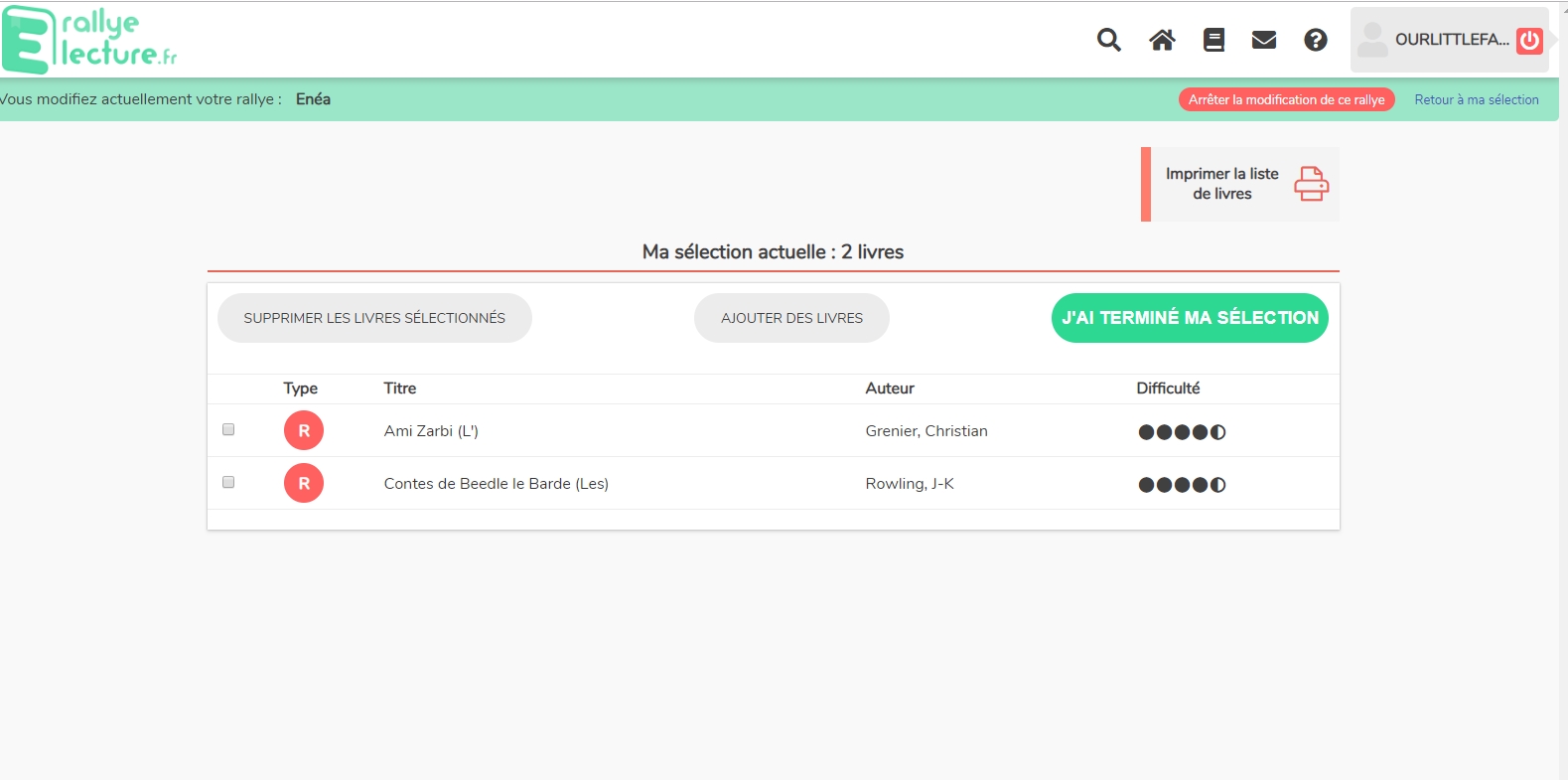1568x780 pixels.
Task: Click the rallye-lecture.fr logo
Action: (89, 40)
